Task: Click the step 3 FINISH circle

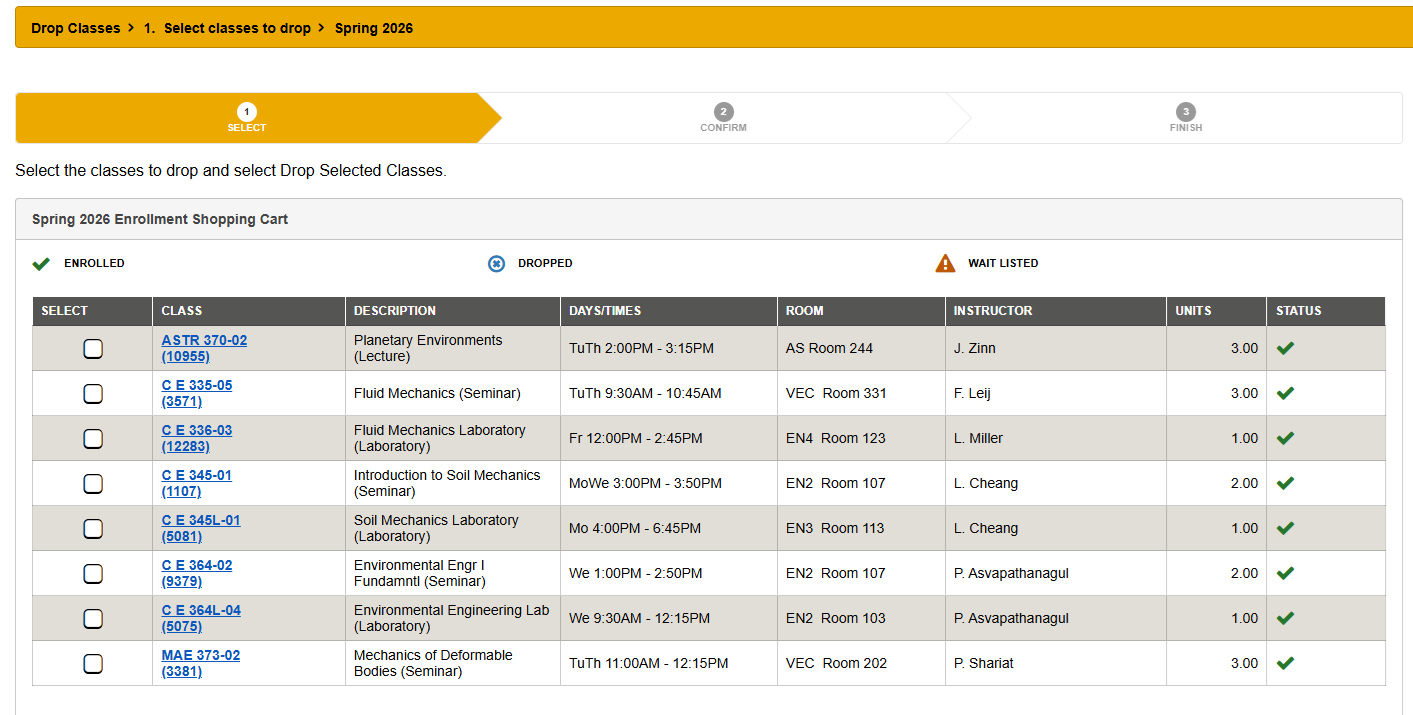Action: pos(1185,111)
